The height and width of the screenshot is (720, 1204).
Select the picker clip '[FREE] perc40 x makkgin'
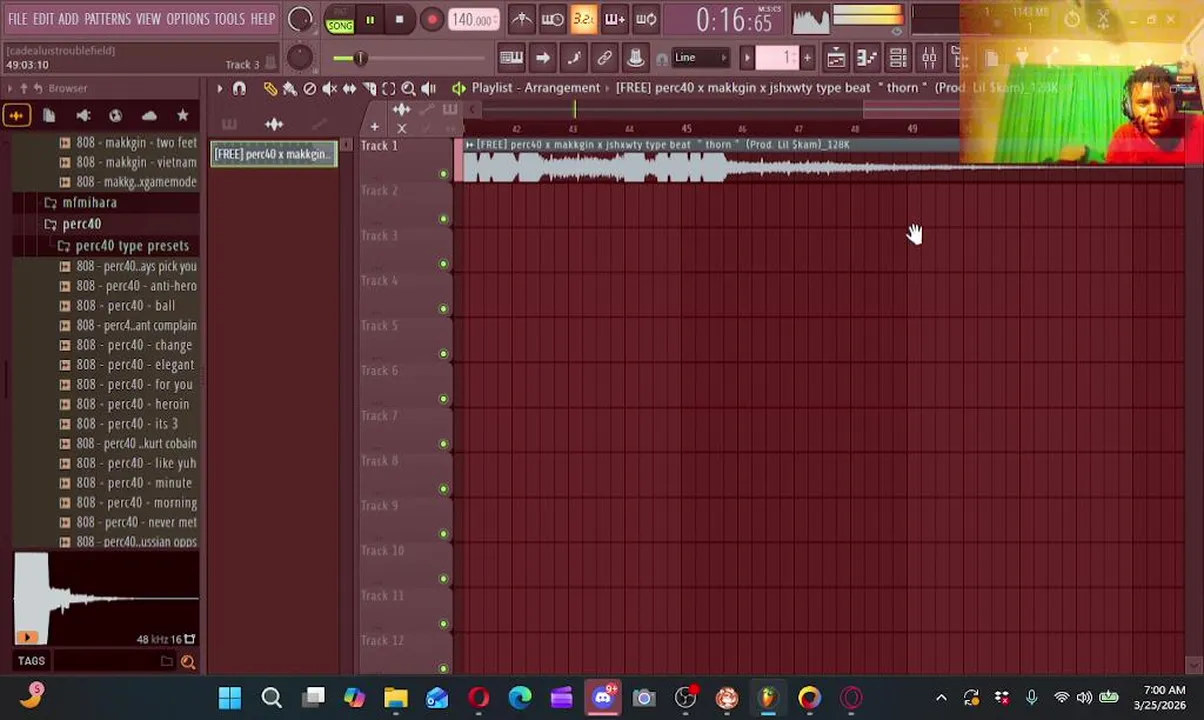click(273, 154)
